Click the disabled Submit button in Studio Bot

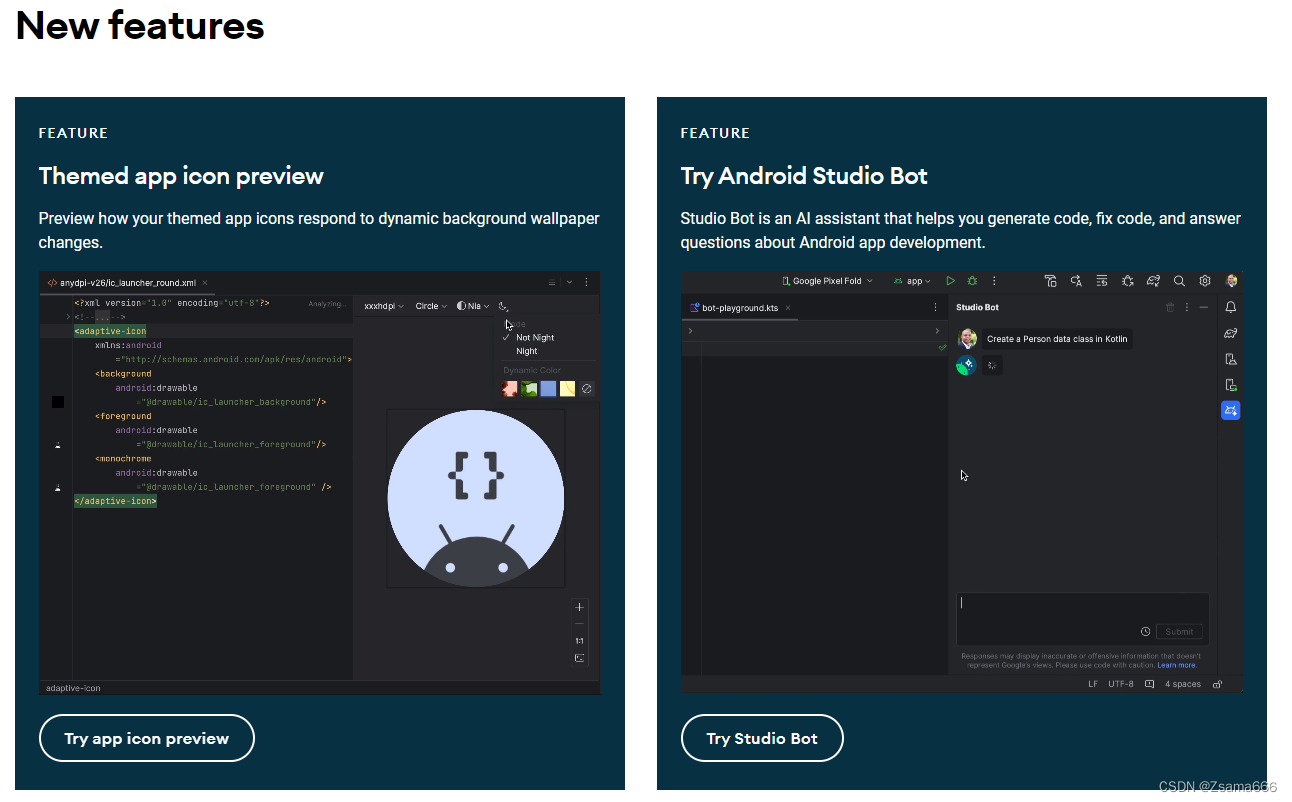point(1179,631)
